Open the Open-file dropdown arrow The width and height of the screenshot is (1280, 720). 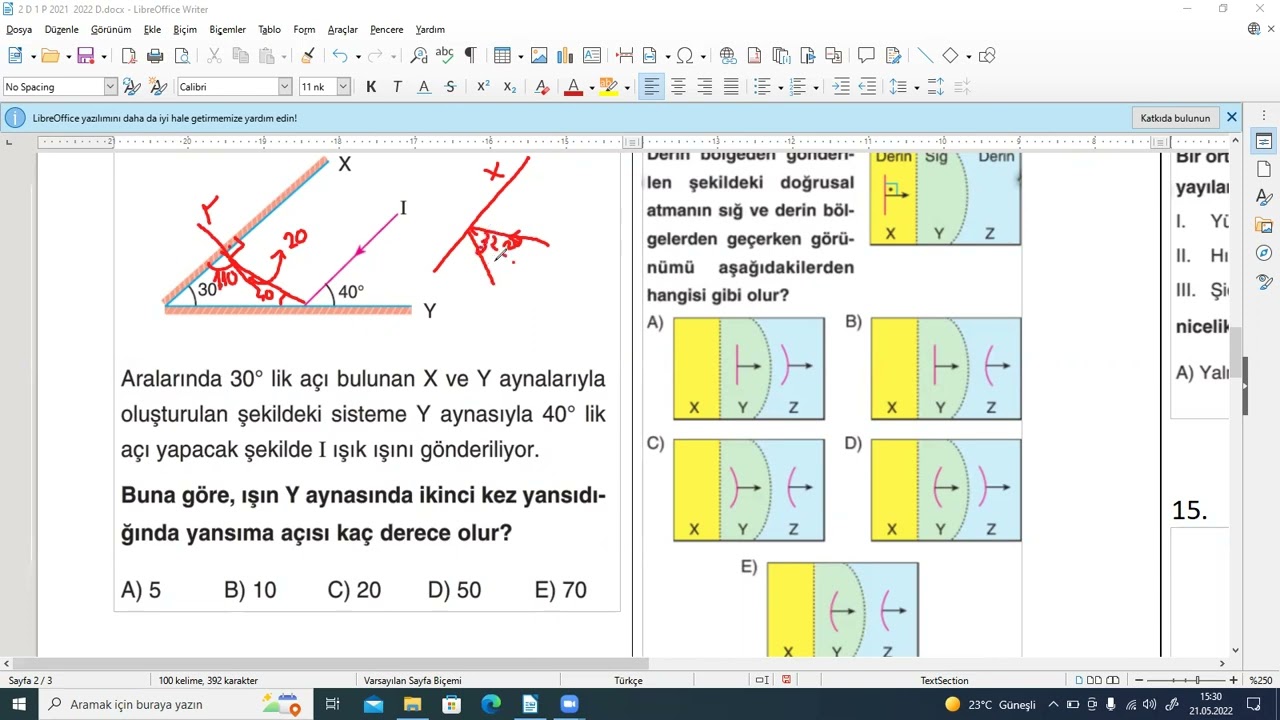(x=67, y=56)
